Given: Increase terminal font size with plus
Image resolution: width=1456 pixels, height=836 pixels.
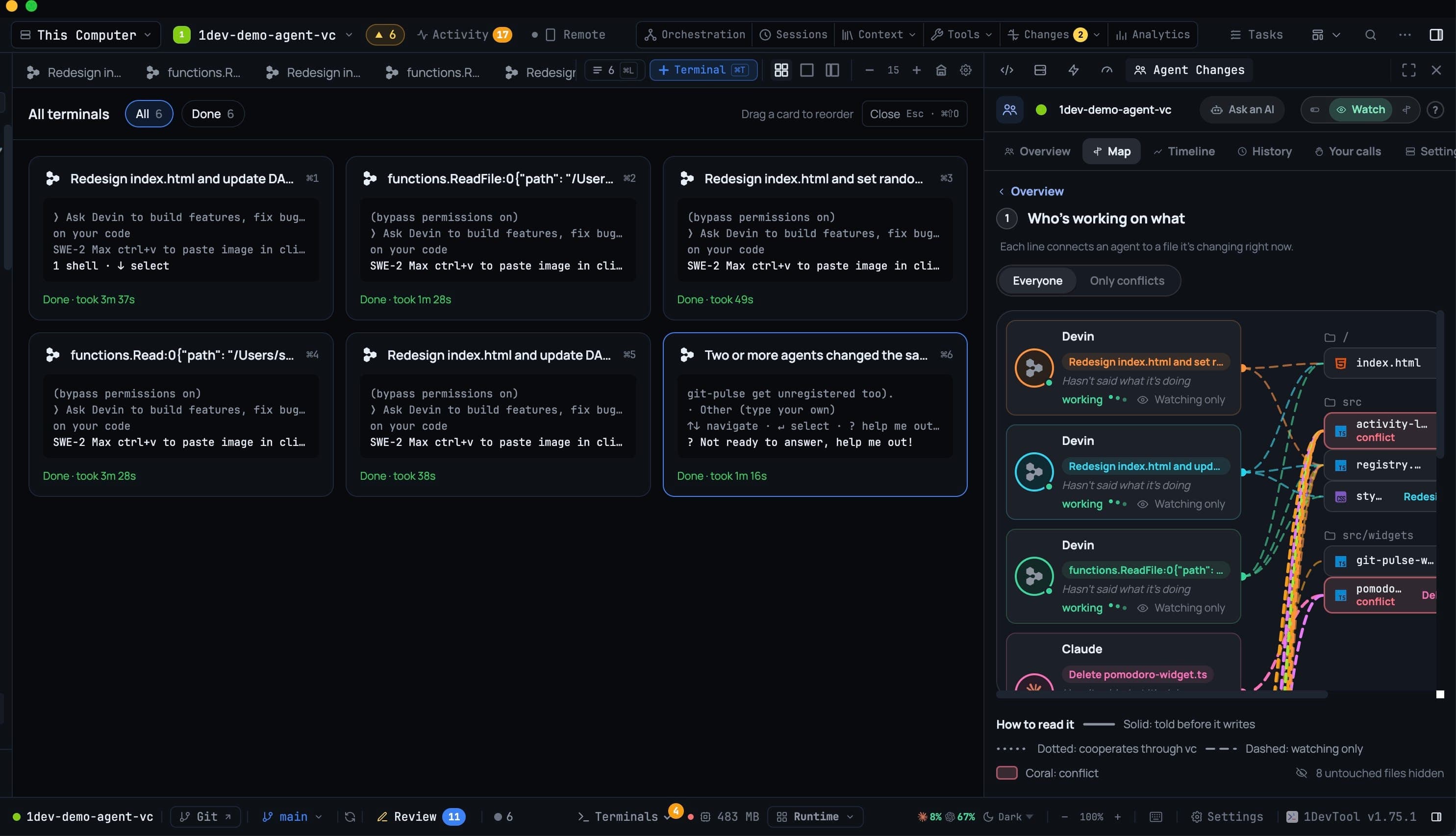Looking at the screenshot, I should pyautogui.click(x=916, y=70).
